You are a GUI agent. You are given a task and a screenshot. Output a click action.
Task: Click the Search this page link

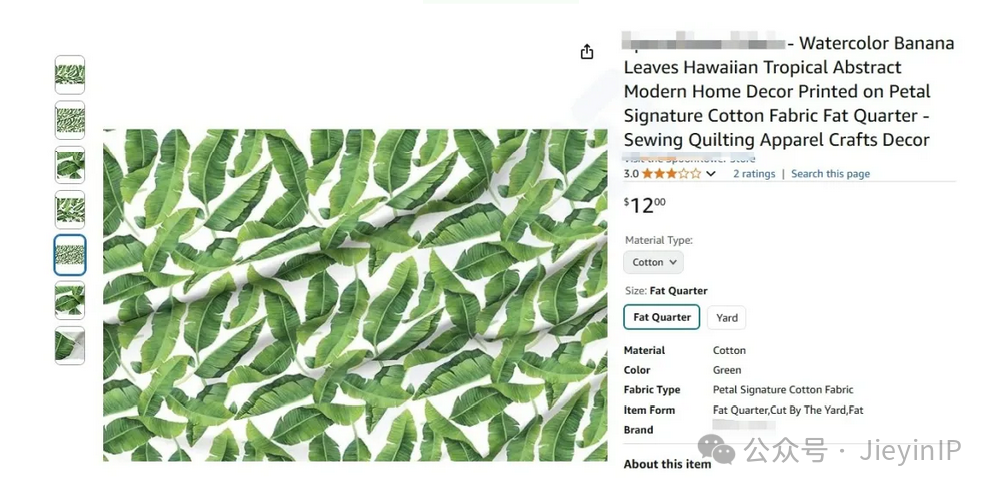pyautogui.click(x=830, y=174)
